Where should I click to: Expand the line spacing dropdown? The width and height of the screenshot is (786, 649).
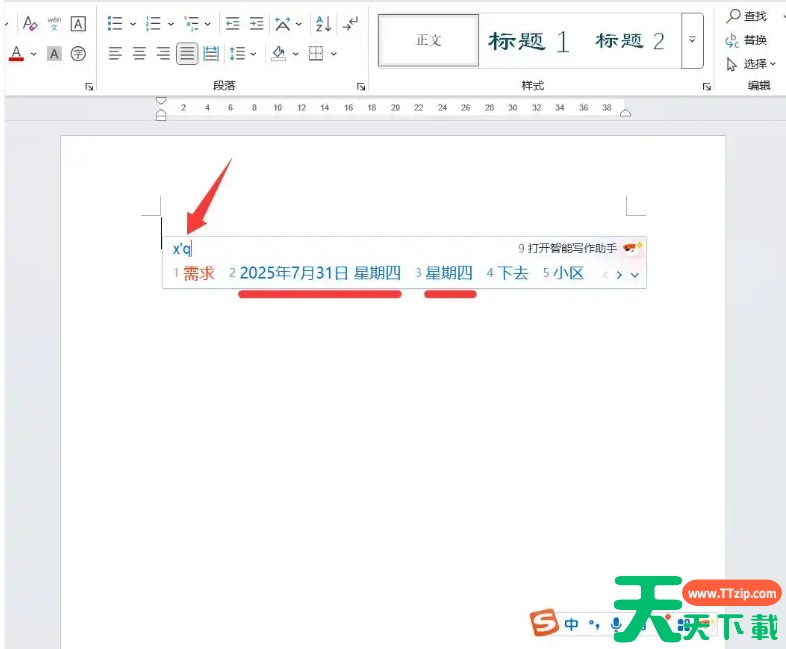(x=254, y=54)
